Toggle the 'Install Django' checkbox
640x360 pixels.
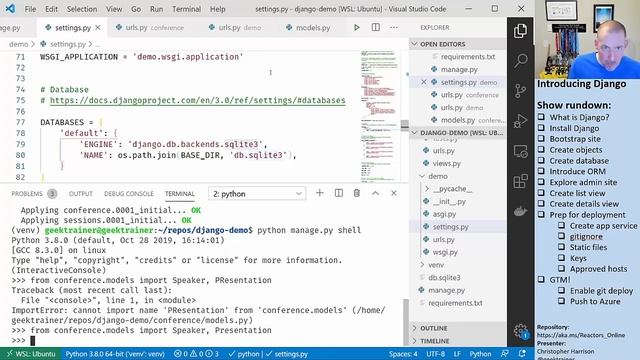click(541, 128)
